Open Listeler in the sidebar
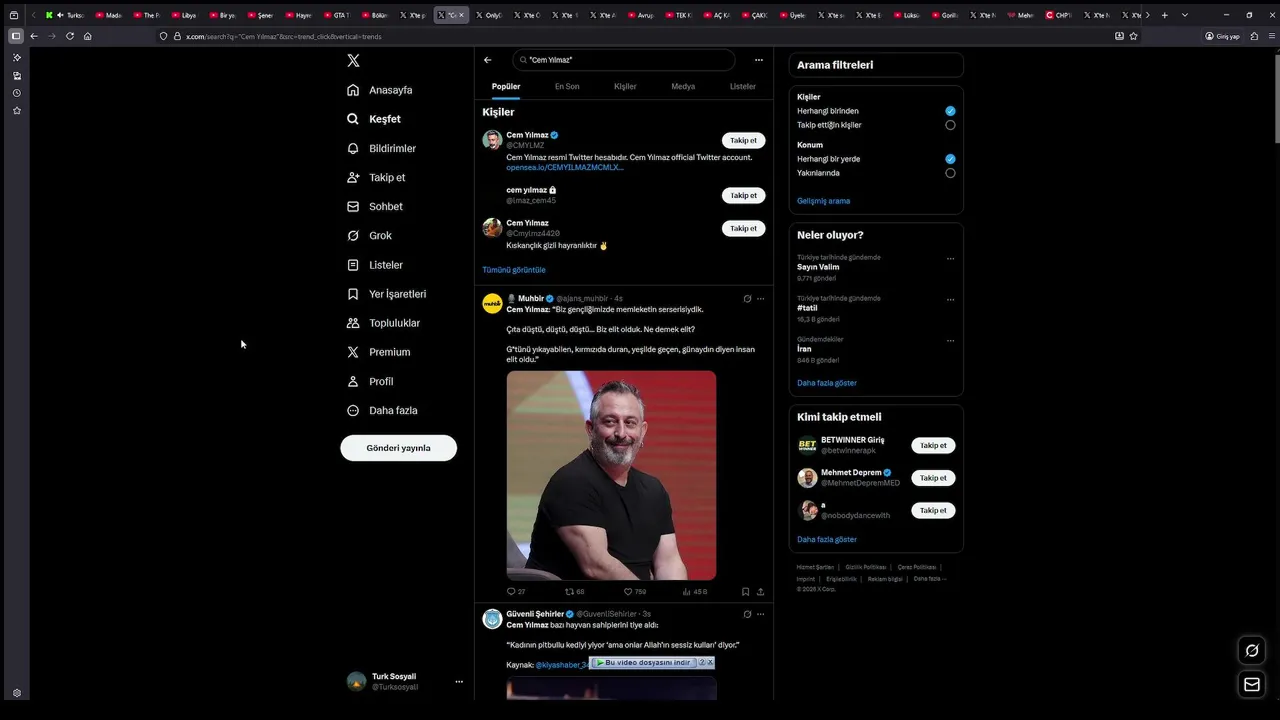 click(375, 265)
